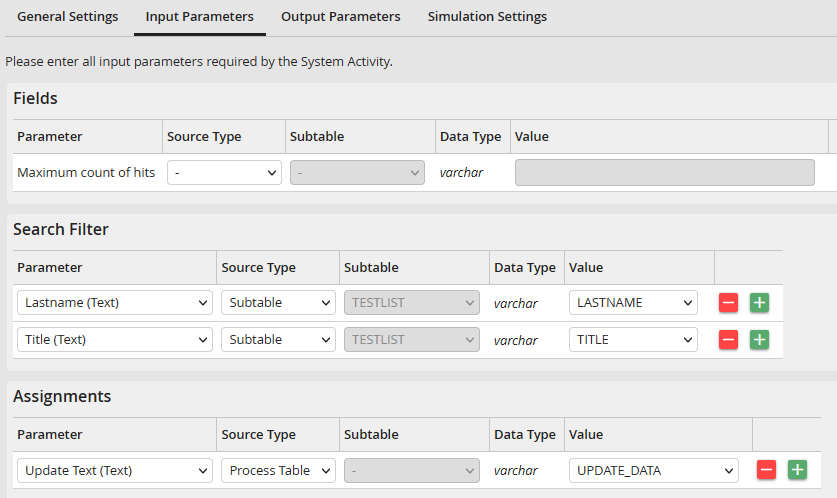Click the 'Assignments' section heading
The width and height of the screenshot is (837, 498).
tap(62, 396)
